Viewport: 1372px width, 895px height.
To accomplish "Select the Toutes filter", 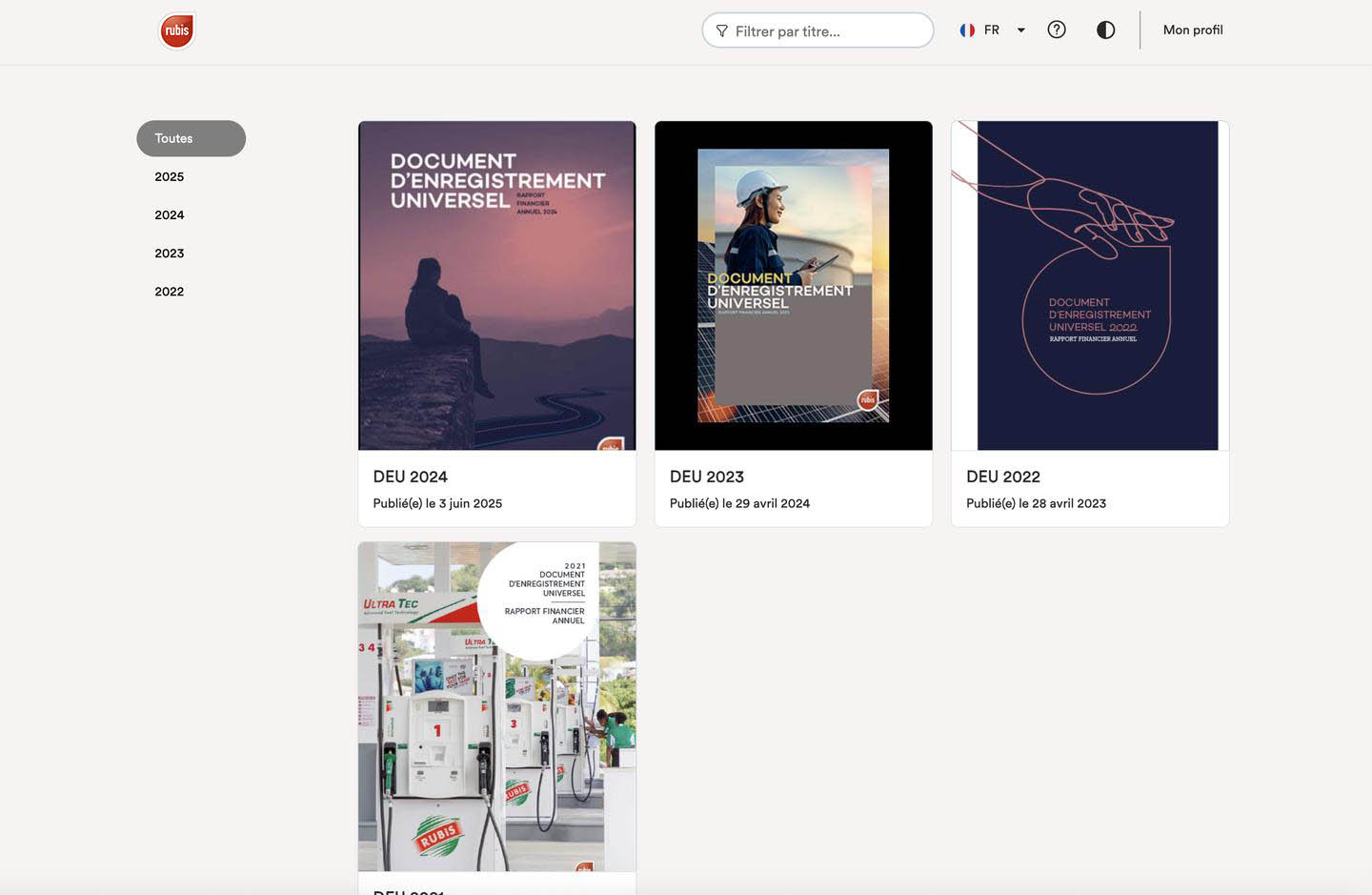I will 191,138.
